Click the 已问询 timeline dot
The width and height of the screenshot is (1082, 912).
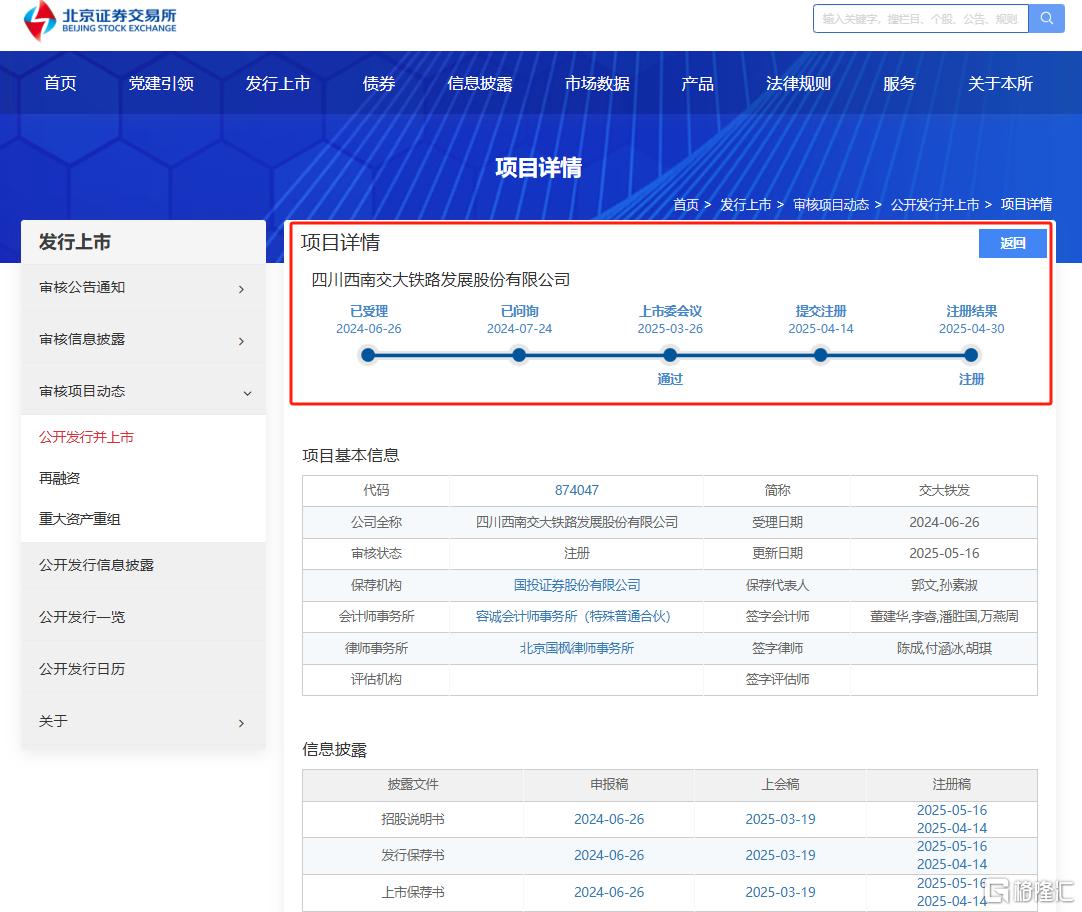click(519, 355)
